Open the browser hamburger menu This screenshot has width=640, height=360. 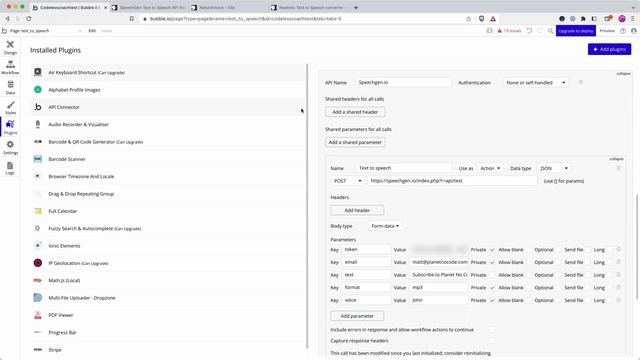pos(633,19)
